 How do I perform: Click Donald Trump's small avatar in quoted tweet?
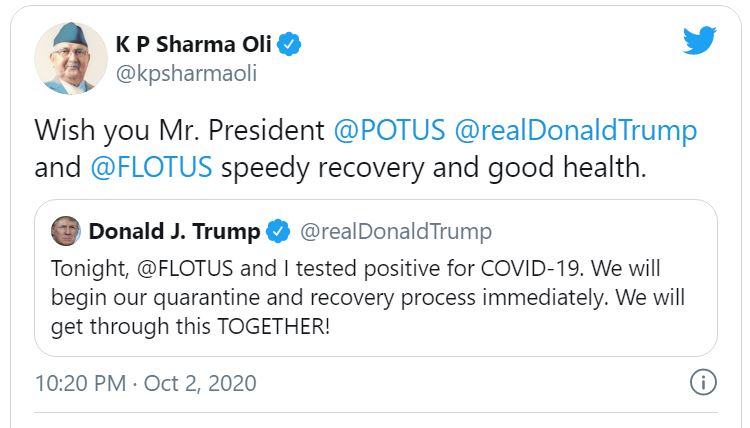point(66,231)
